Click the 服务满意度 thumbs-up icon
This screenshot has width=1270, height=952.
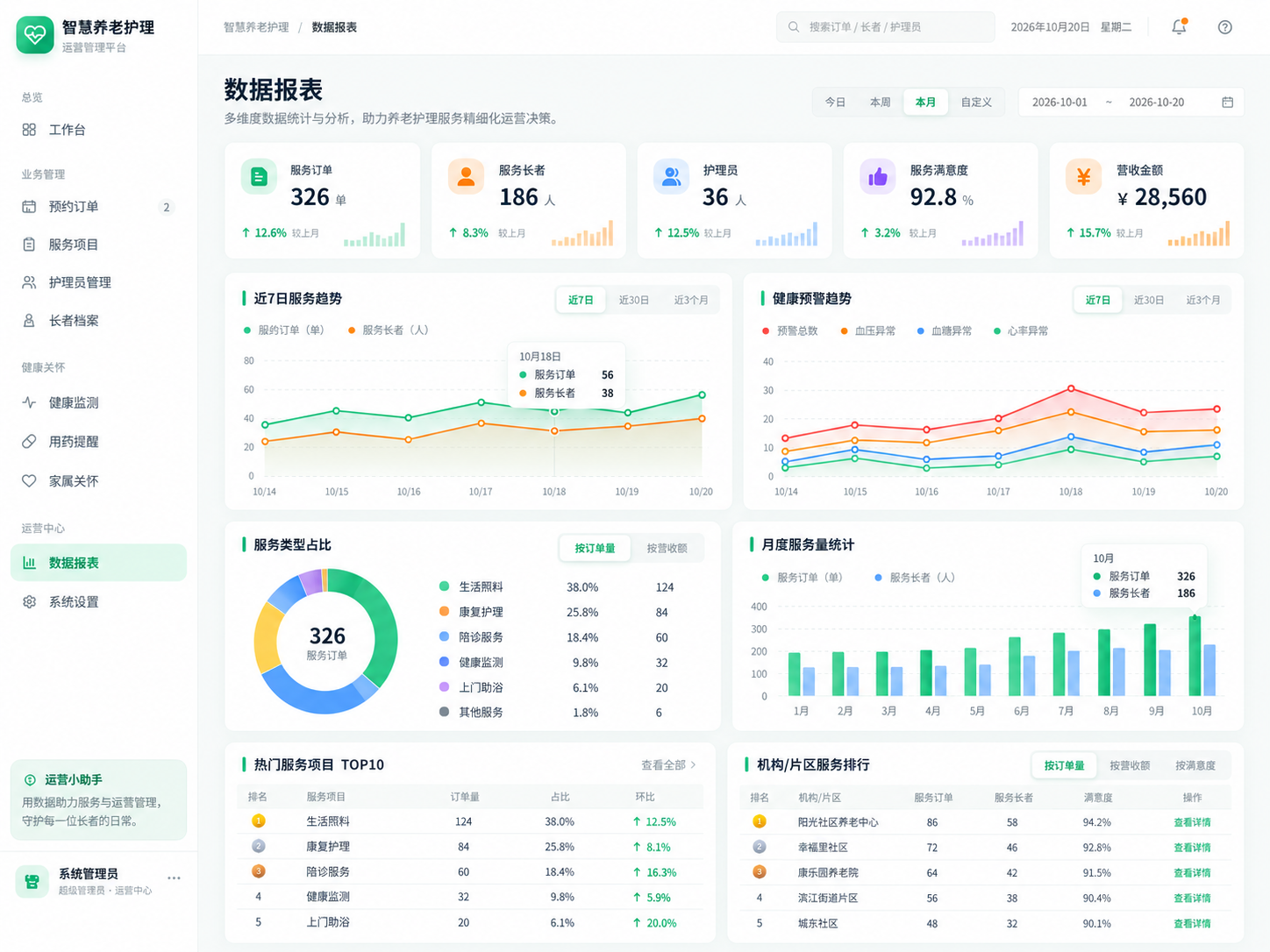877,176
